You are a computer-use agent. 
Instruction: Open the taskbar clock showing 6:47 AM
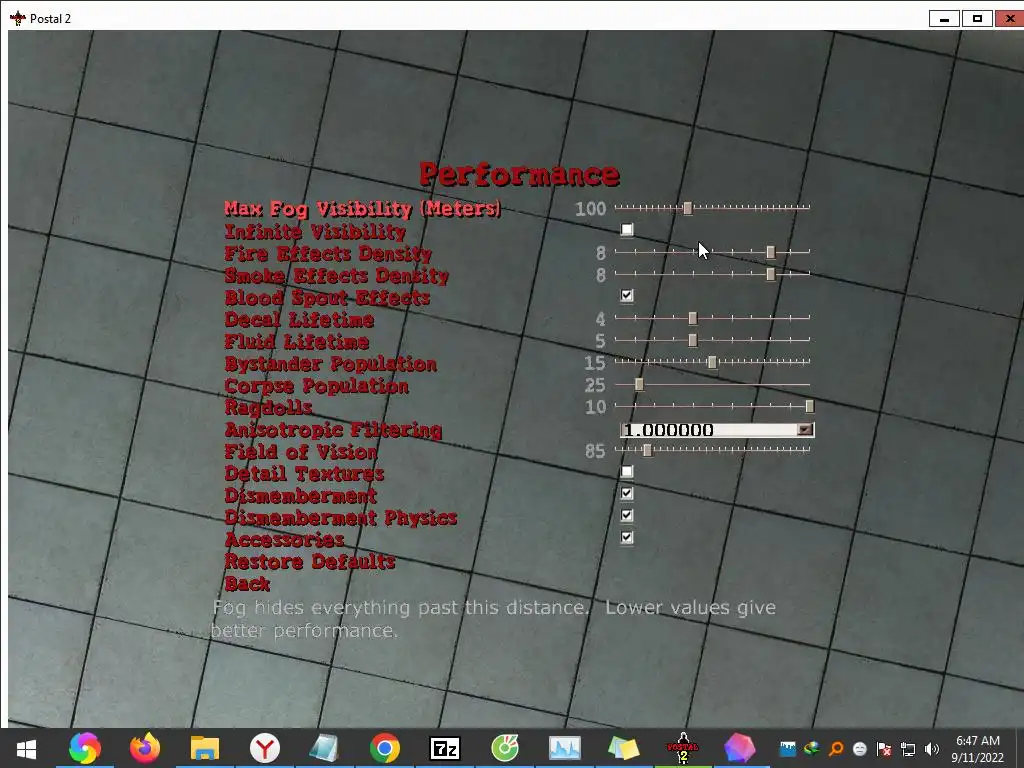click(978, 749)
